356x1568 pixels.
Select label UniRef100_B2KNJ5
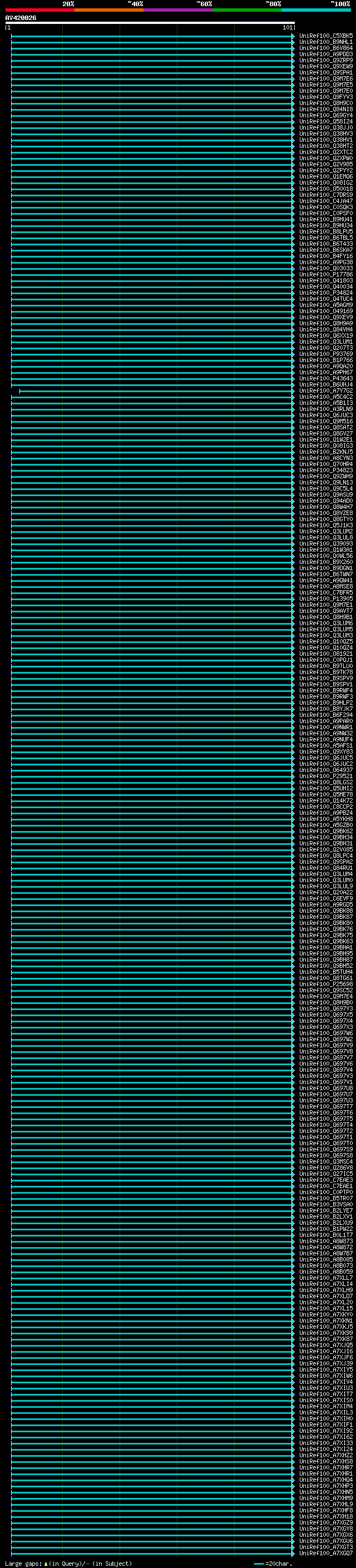point(326,452)
